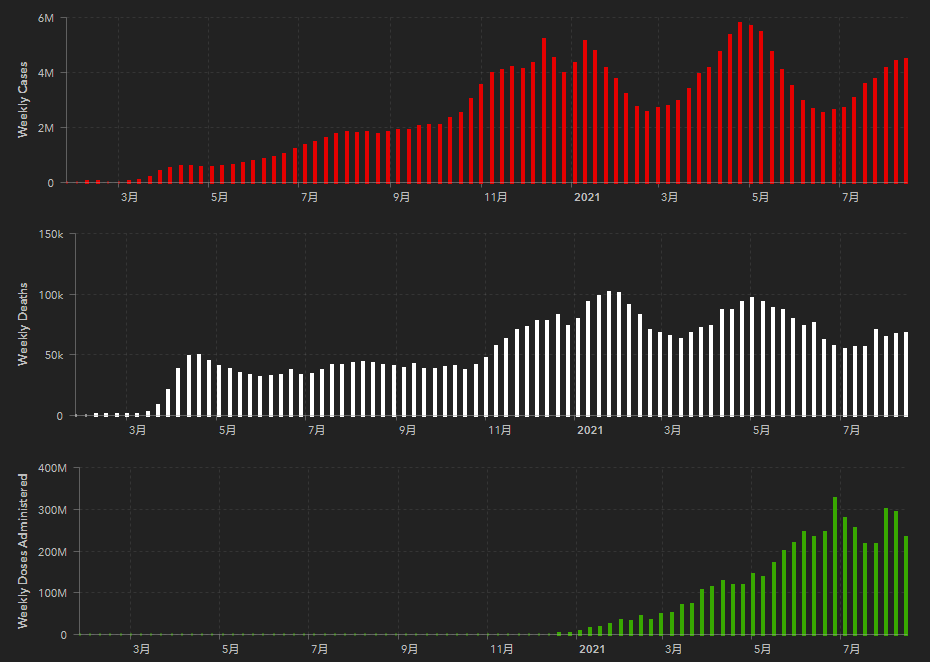Click the 50k label on Weekly Deaths axis
The width and height of the screenshot is (930, 662).
53,355
